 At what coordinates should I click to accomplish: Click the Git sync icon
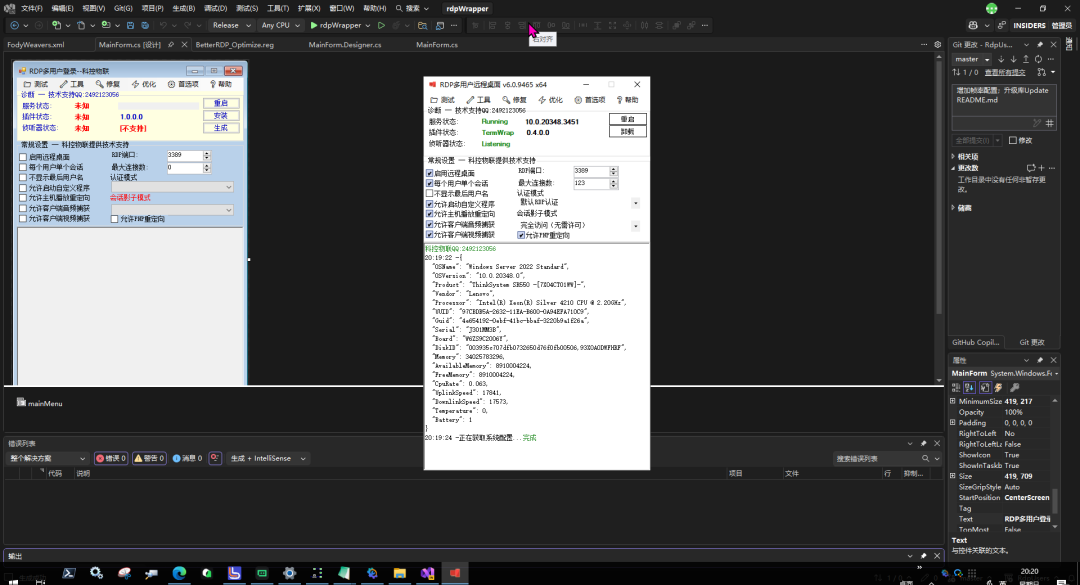1038,59
